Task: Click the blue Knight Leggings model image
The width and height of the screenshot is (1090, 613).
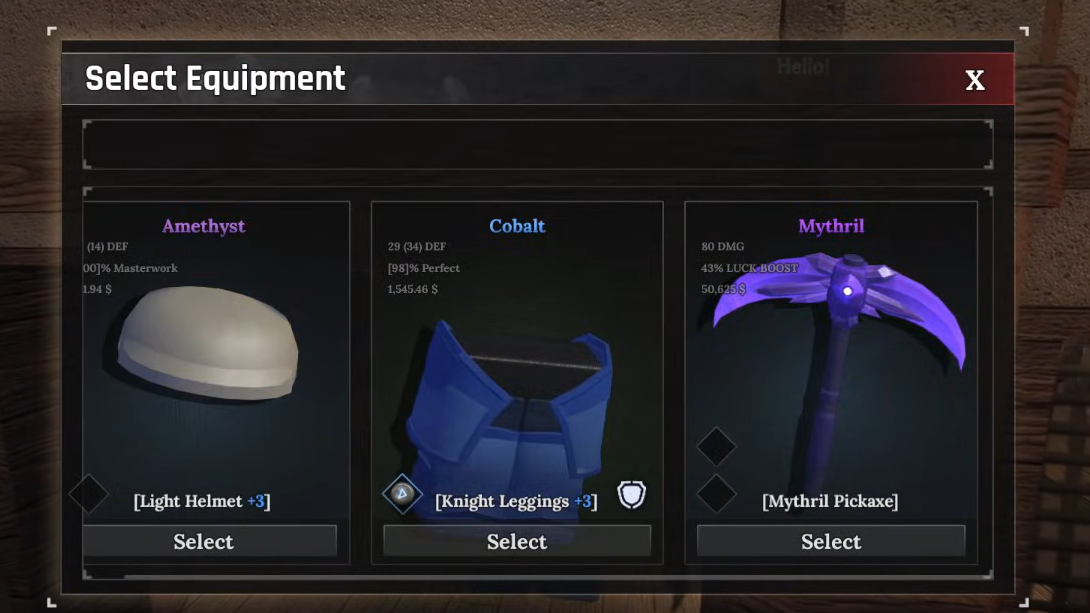Action: 510,409
